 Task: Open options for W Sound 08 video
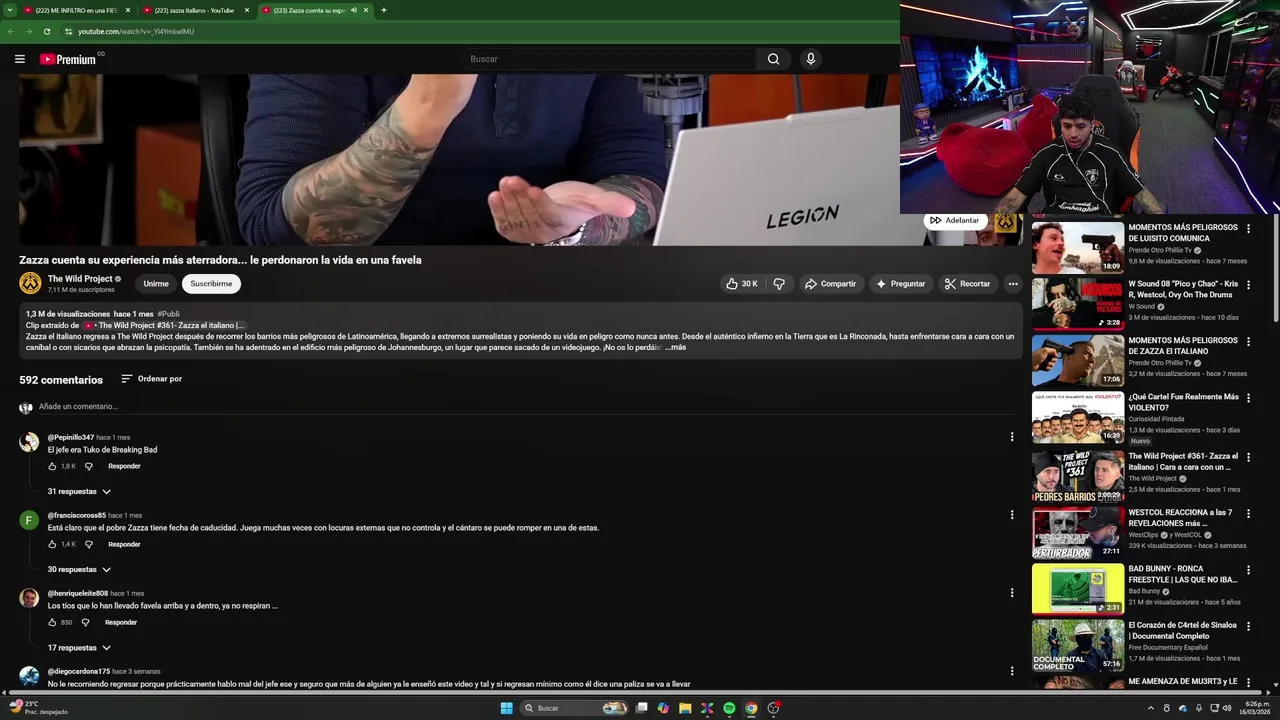(x=1248, y=284)
